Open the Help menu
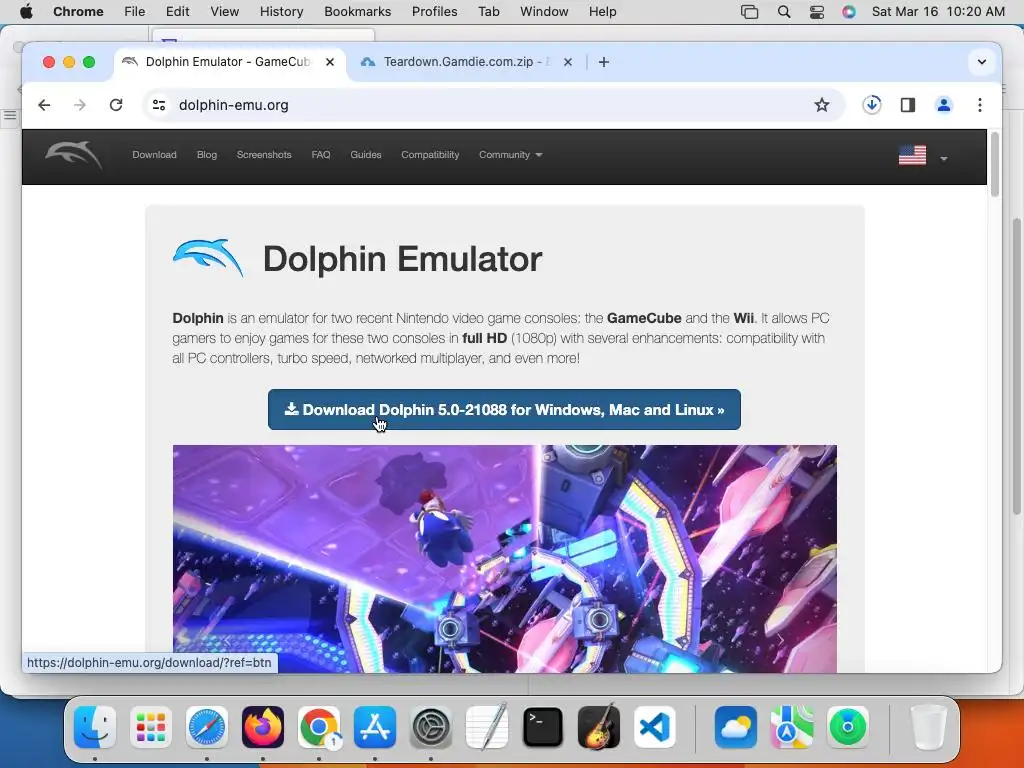This screenshot has height=768, width=1024. (602, 12)
